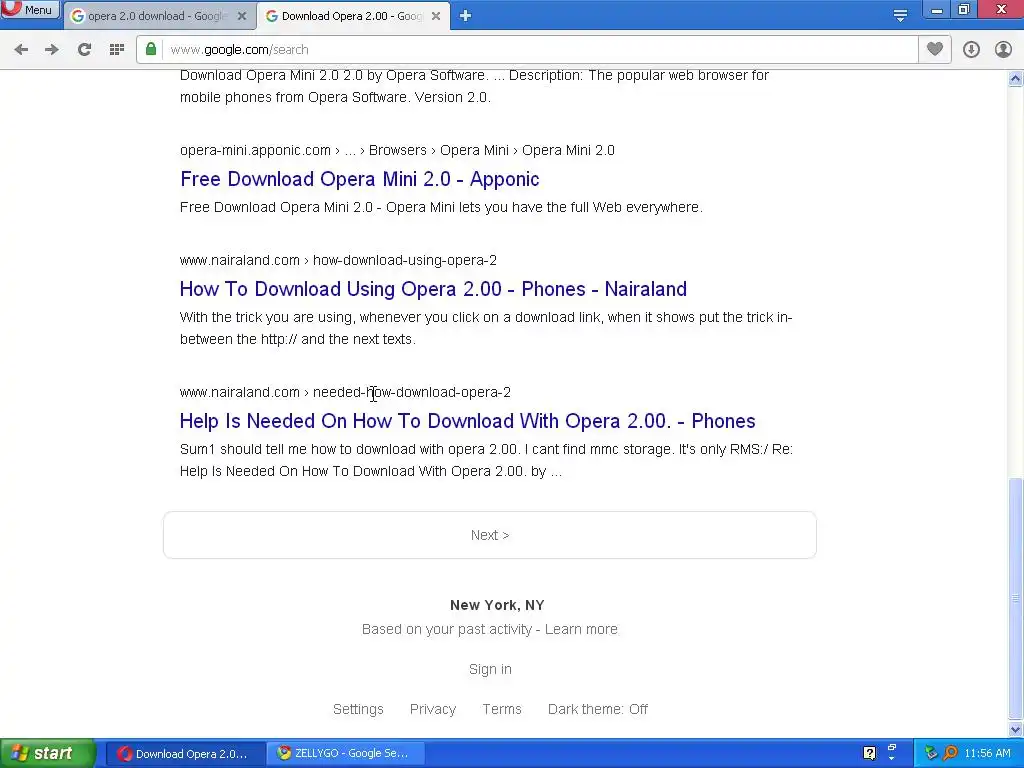Switch to 'ZELLYGO - Google Se...' taskbar window
This screenshot has width=1024, height=768.
click(x=345, y=754)
